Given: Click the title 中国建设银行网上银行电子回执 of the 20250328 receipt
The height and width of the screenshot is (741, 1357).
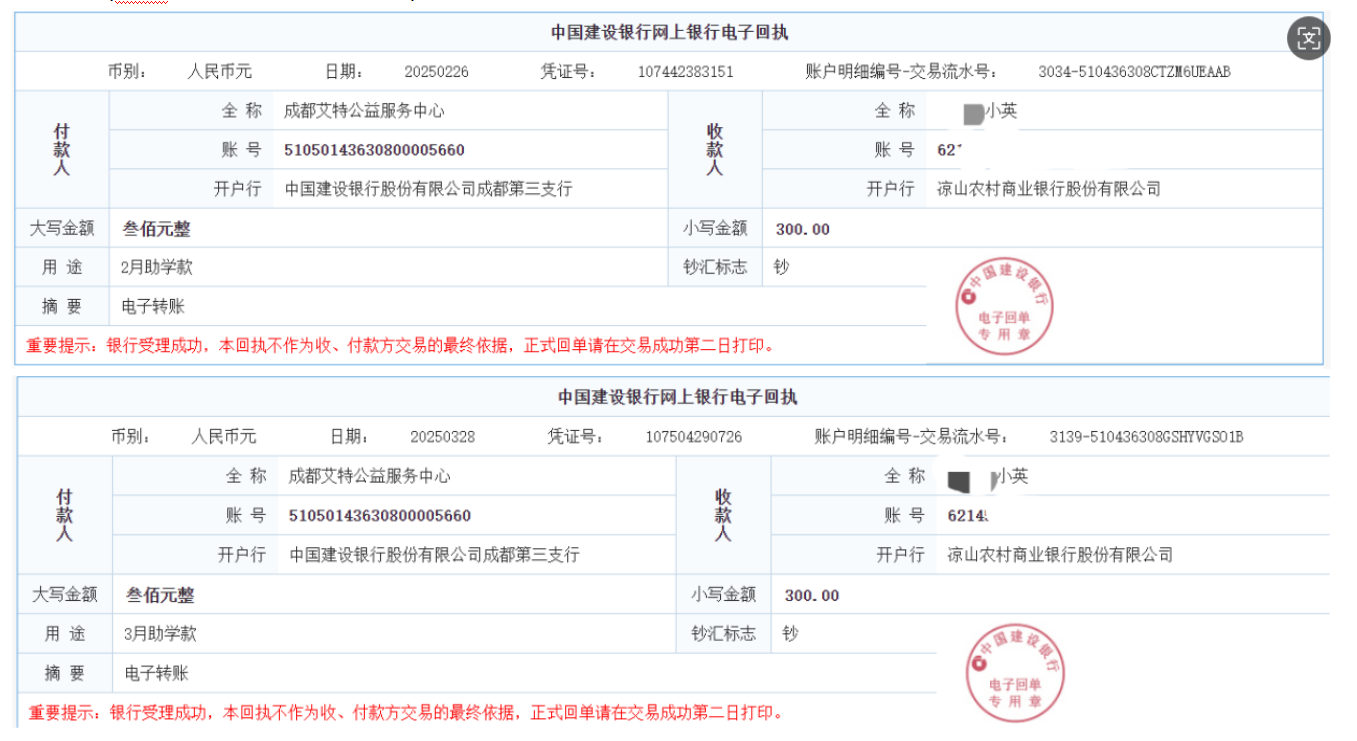Looking at the screenshot, I should pyautogui.click(x=677, y=397).
